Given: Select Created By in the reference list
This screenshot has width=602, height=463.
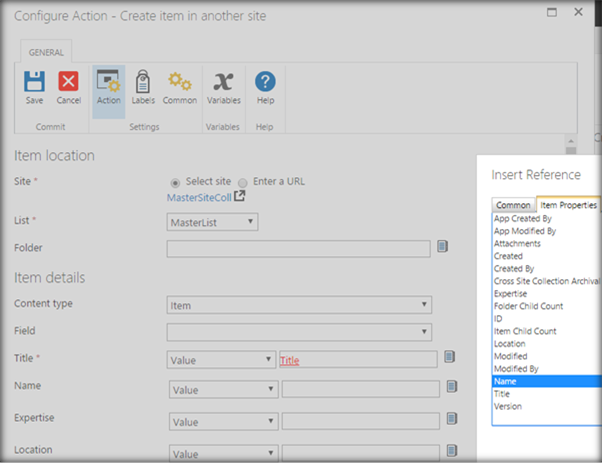Looking at the screenshot, I should (x=514, y=269).
